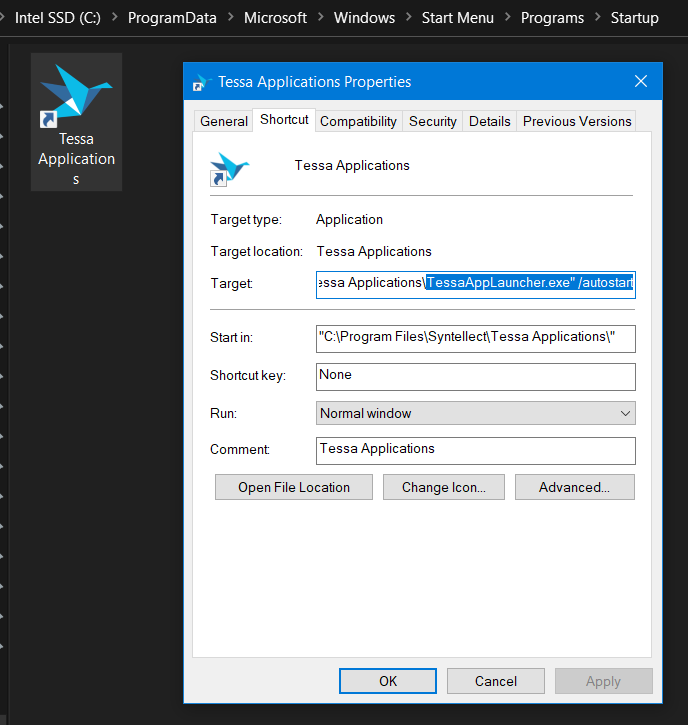688x725 pixels.
Task: Click Startup in the address breadcrumb
Action: coord(634,18)
